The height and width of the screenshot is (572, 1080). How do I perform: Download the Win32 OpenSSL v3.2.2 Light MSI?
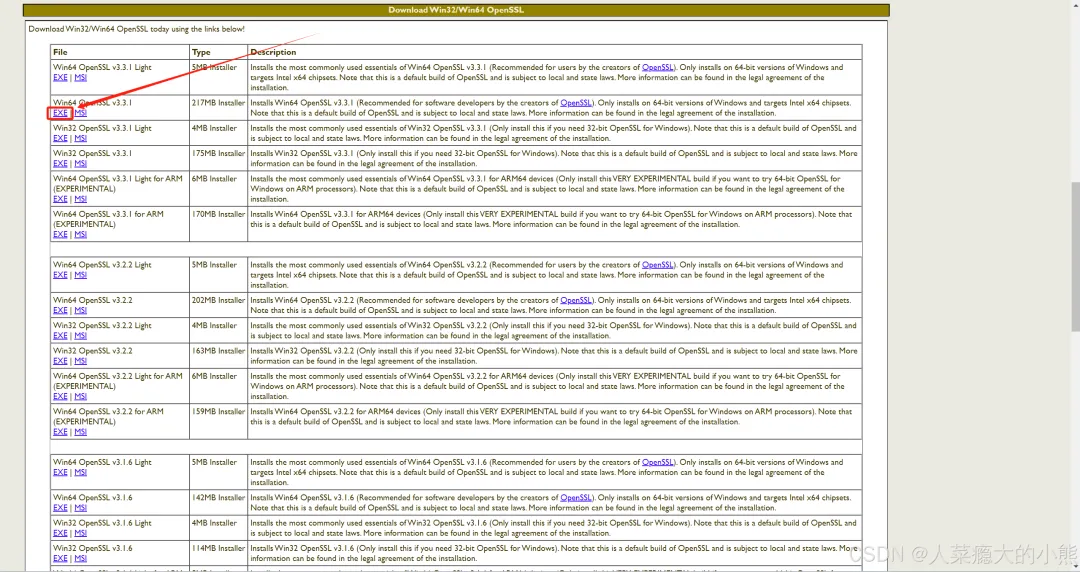click(81, 336)
